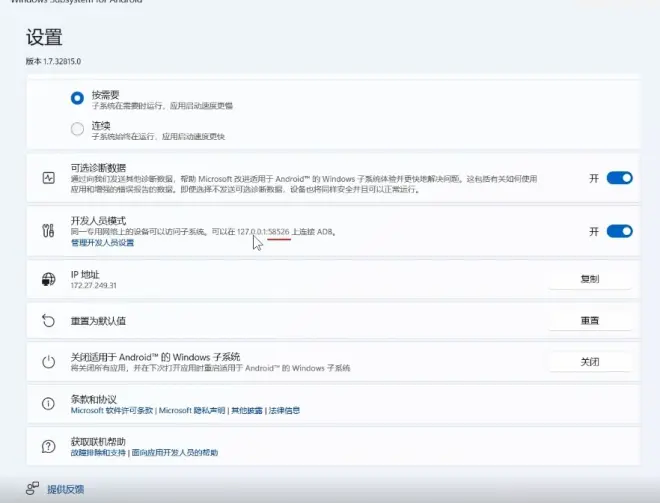Open the 故障排除和支持 link
660x503 pixels.
point(98,453)
